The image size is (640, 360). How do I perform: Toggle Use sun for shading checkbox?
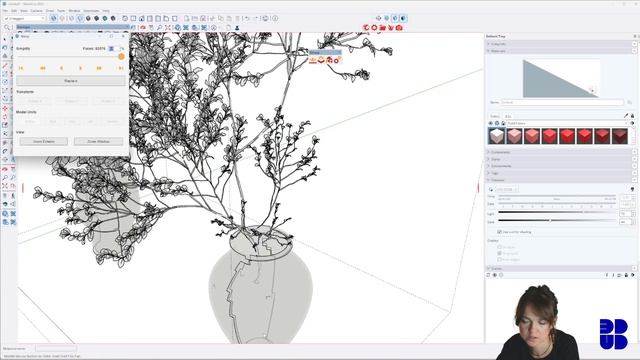[x=499, y=232]
